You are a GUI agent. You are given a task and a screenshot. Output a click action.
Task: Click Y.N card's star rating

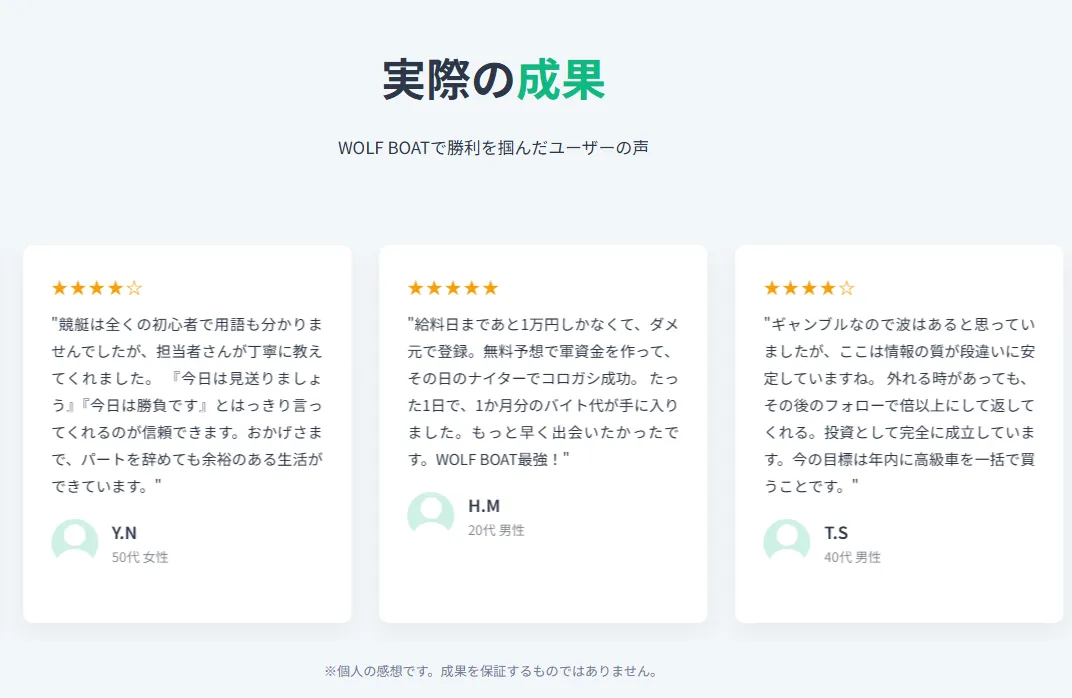(97, 288)
